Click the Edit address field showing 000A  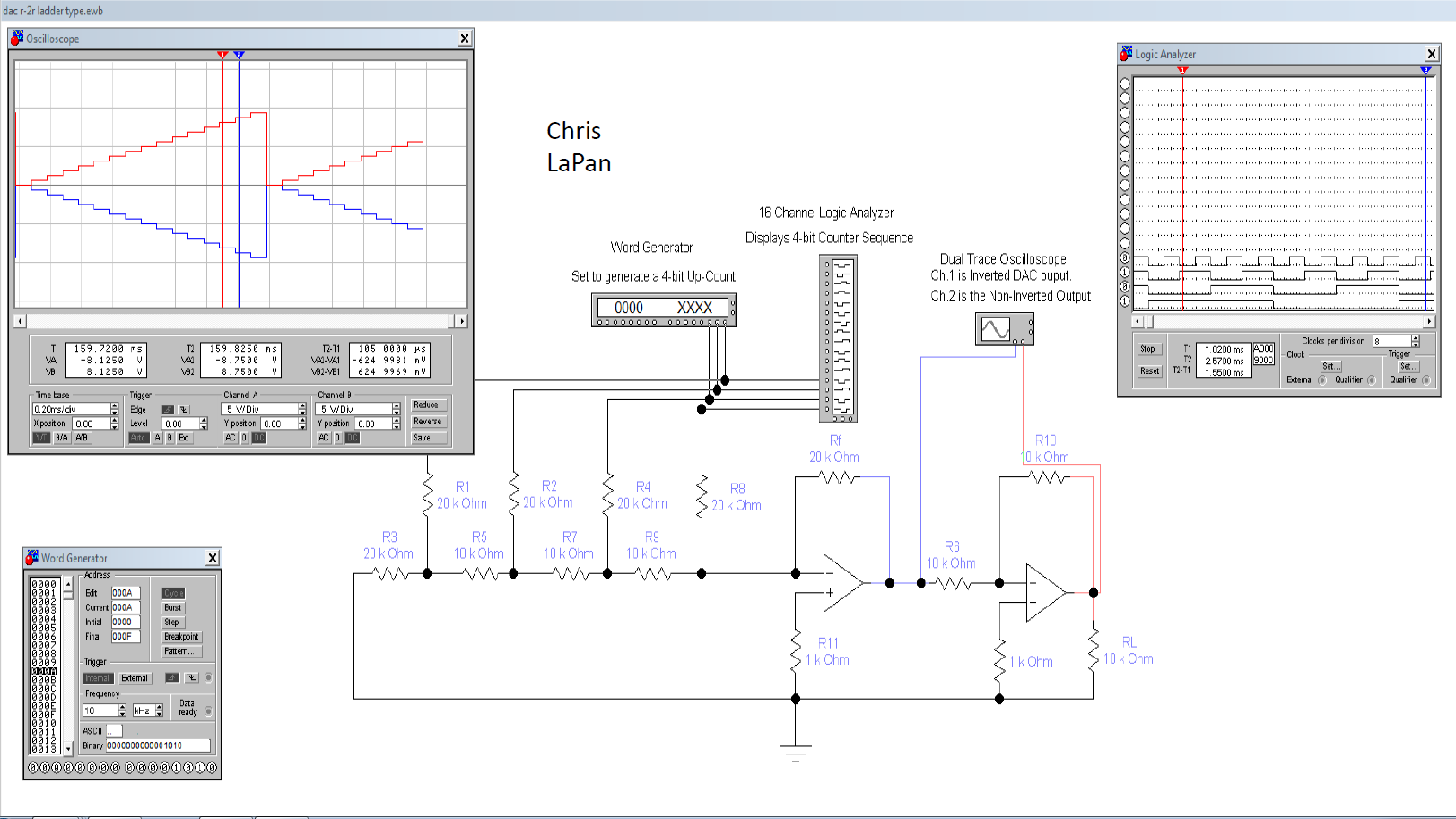[126, 593]
